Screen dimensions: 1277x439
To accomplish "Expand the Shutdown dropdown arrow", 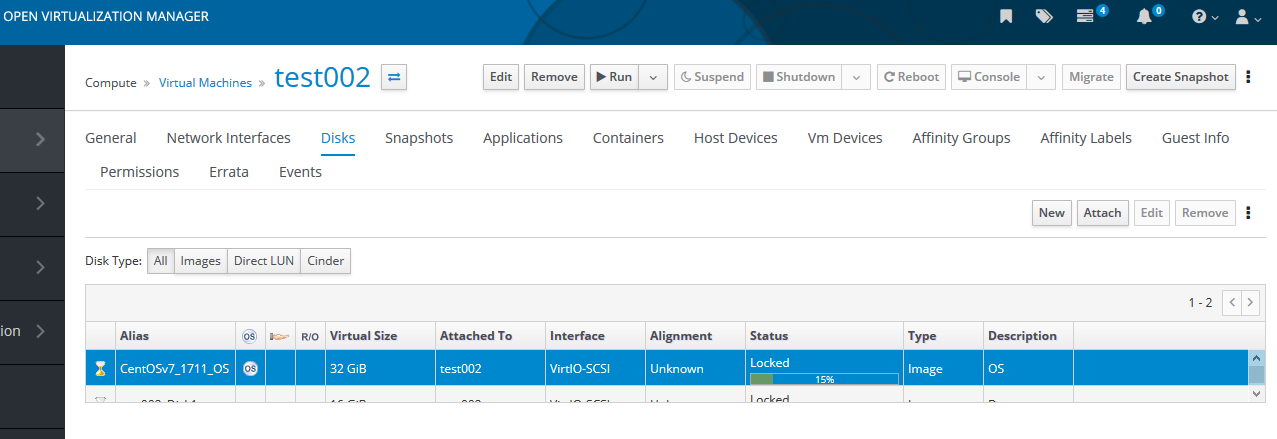I will point(856,77).
